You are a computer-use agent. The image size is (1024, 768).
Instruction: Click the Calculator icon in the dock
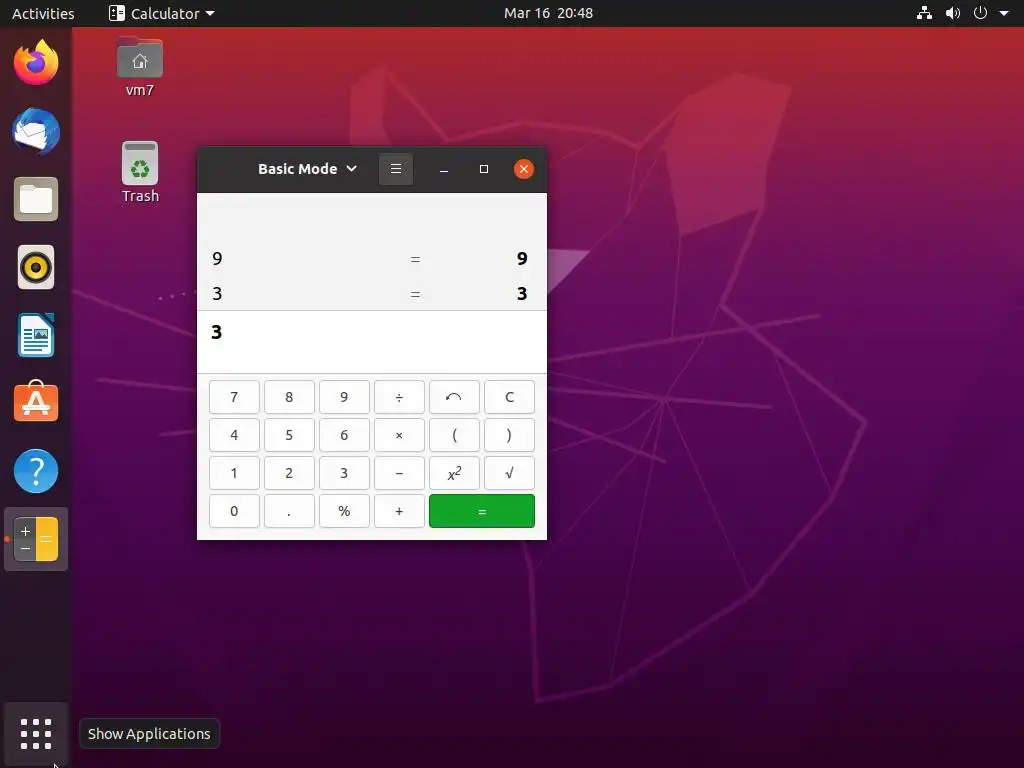pyautogui.click(x=36, y=539)
